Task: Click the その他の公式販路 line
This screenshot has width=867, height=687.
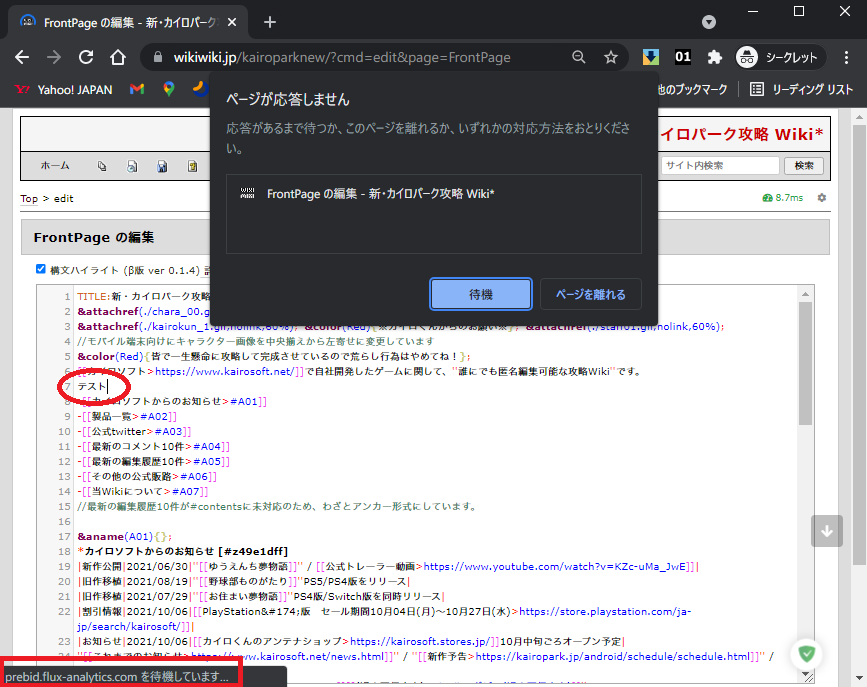Action: [x=147, y=476]
